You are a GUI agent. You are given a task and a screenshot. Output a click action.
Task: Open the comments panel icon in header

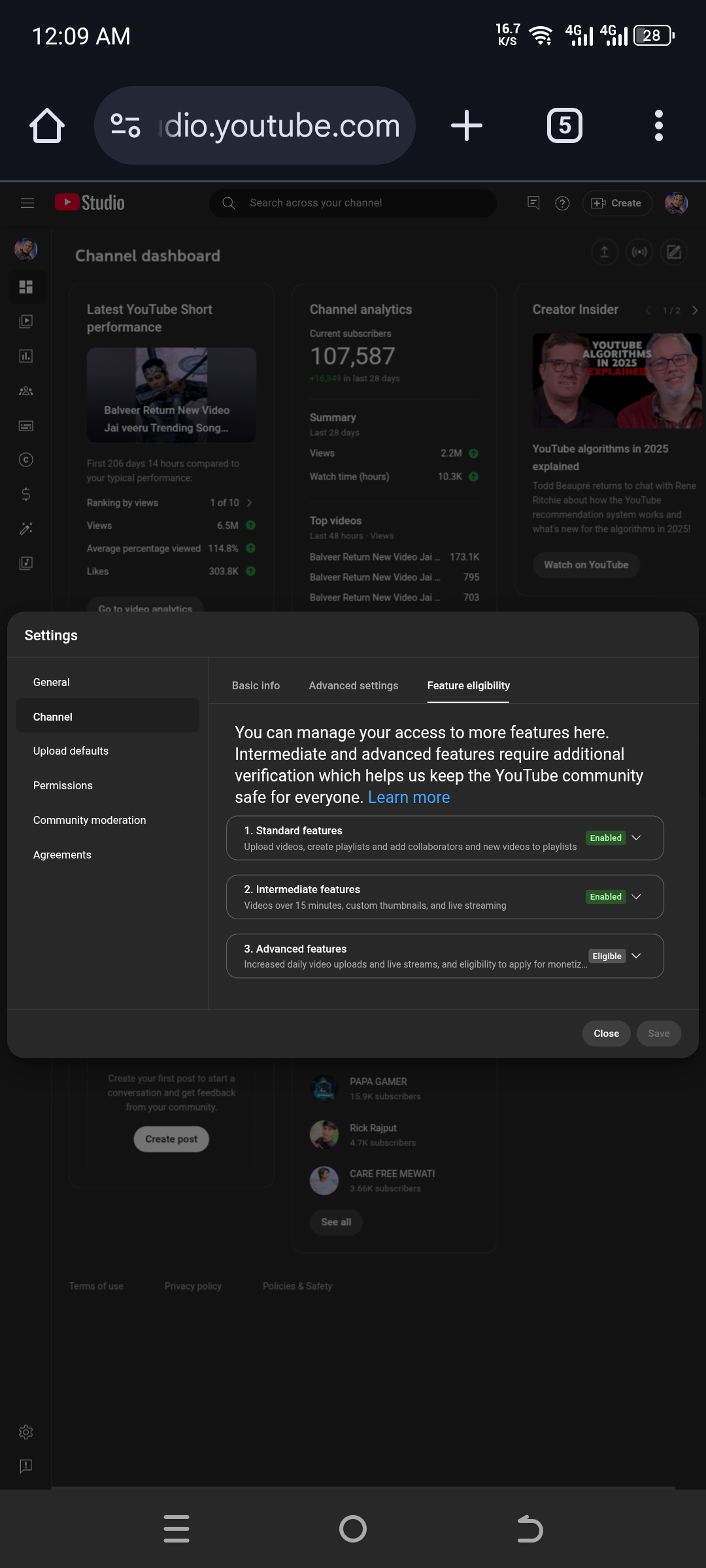point(533,203)
